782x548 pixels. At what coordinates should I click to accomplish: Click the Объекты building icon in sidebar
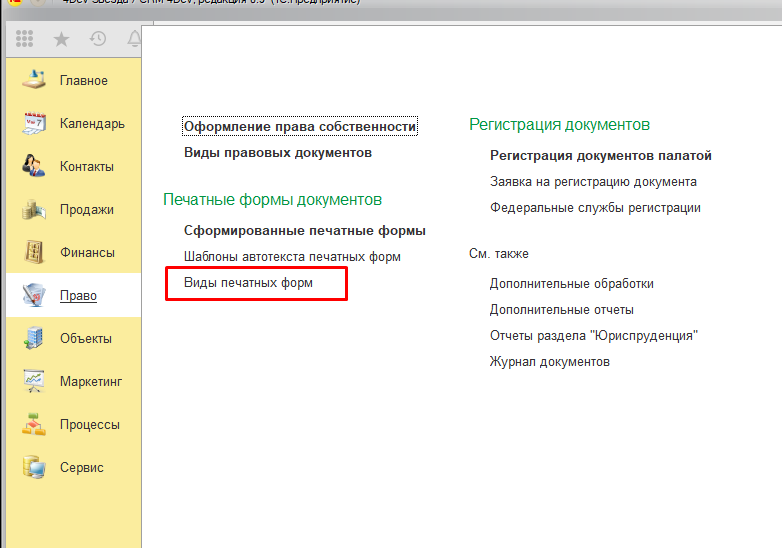tap(34, 338)
